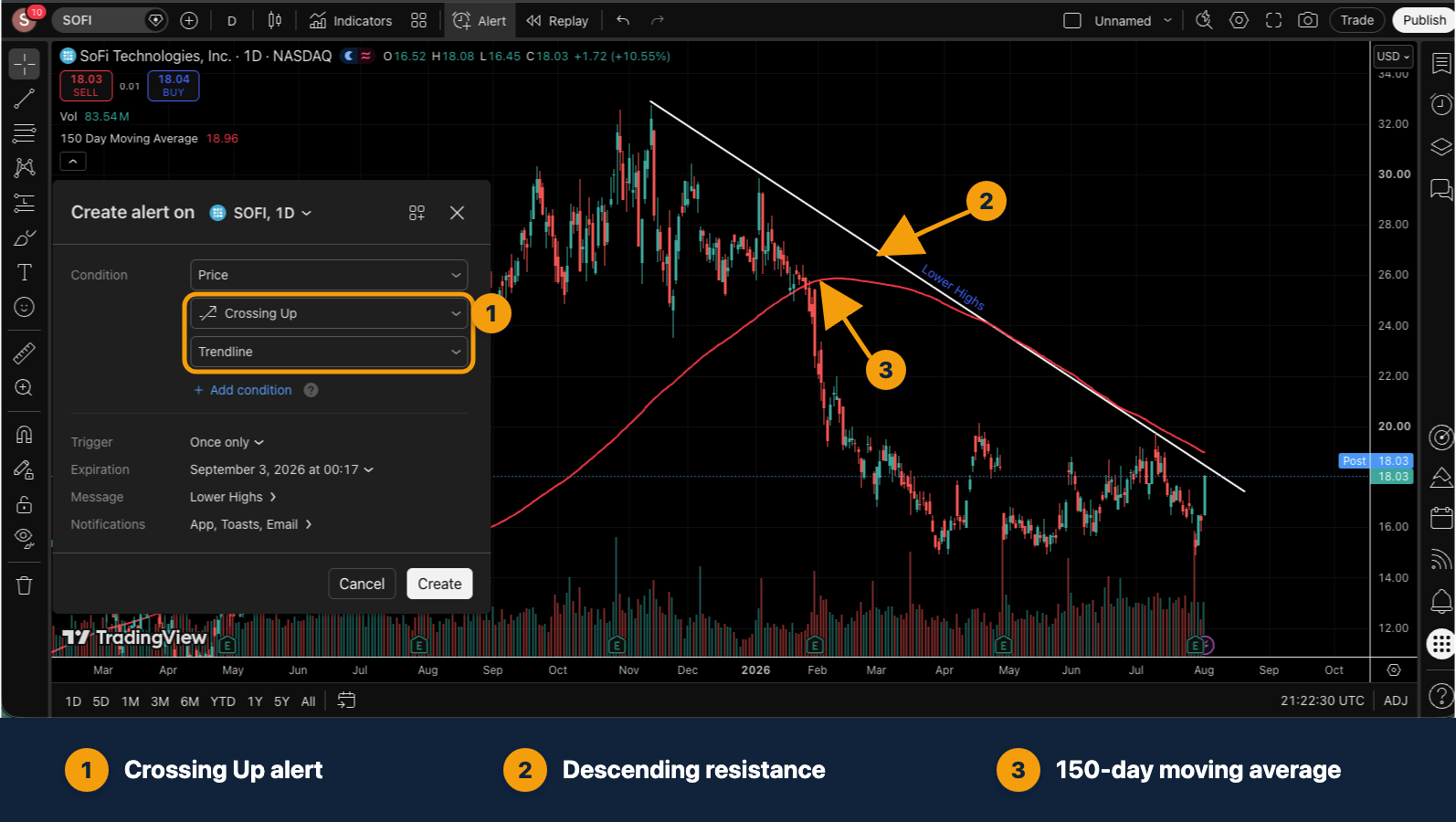Screen dimensions: 1456x822
Task: Edit the Lower Highs alert message
Action: (233, 497)
